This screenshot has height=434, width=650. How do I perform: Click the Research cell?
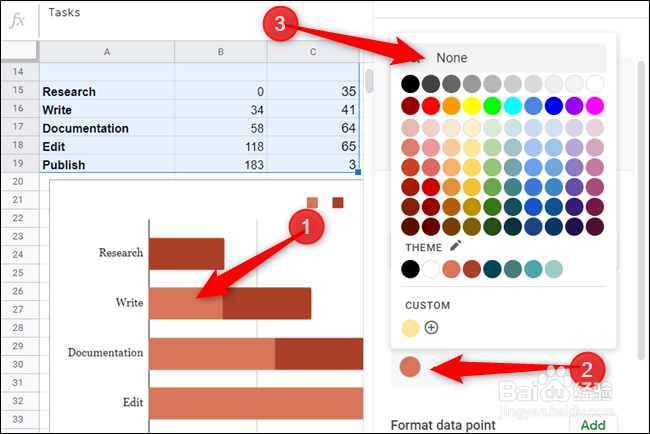(107, 91)
